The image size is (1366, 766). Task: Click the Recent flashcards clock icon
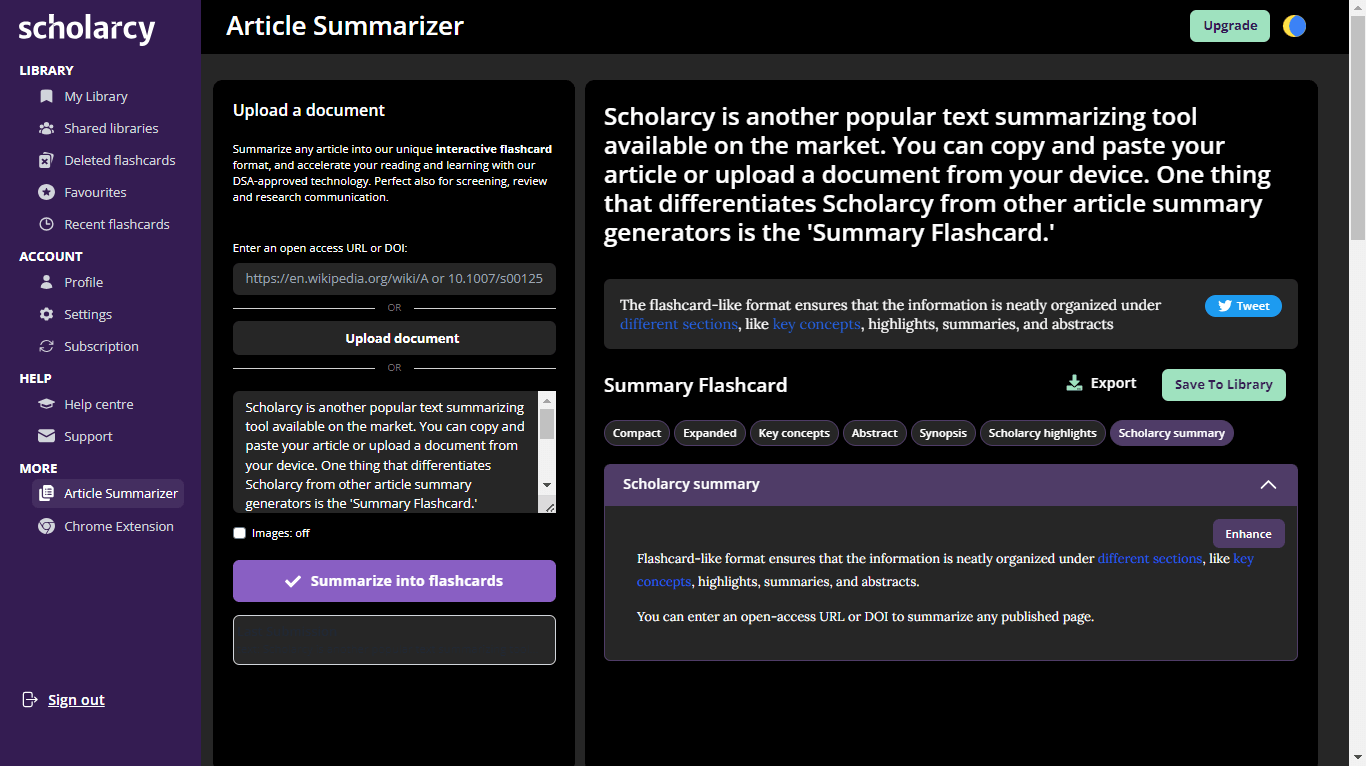tap(46, 224)
